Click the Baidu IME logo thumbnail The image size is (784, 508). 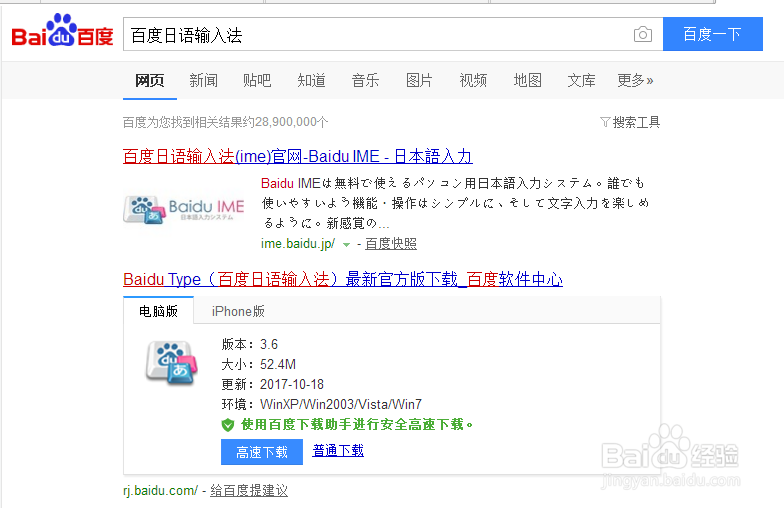[x=184, y=209]
